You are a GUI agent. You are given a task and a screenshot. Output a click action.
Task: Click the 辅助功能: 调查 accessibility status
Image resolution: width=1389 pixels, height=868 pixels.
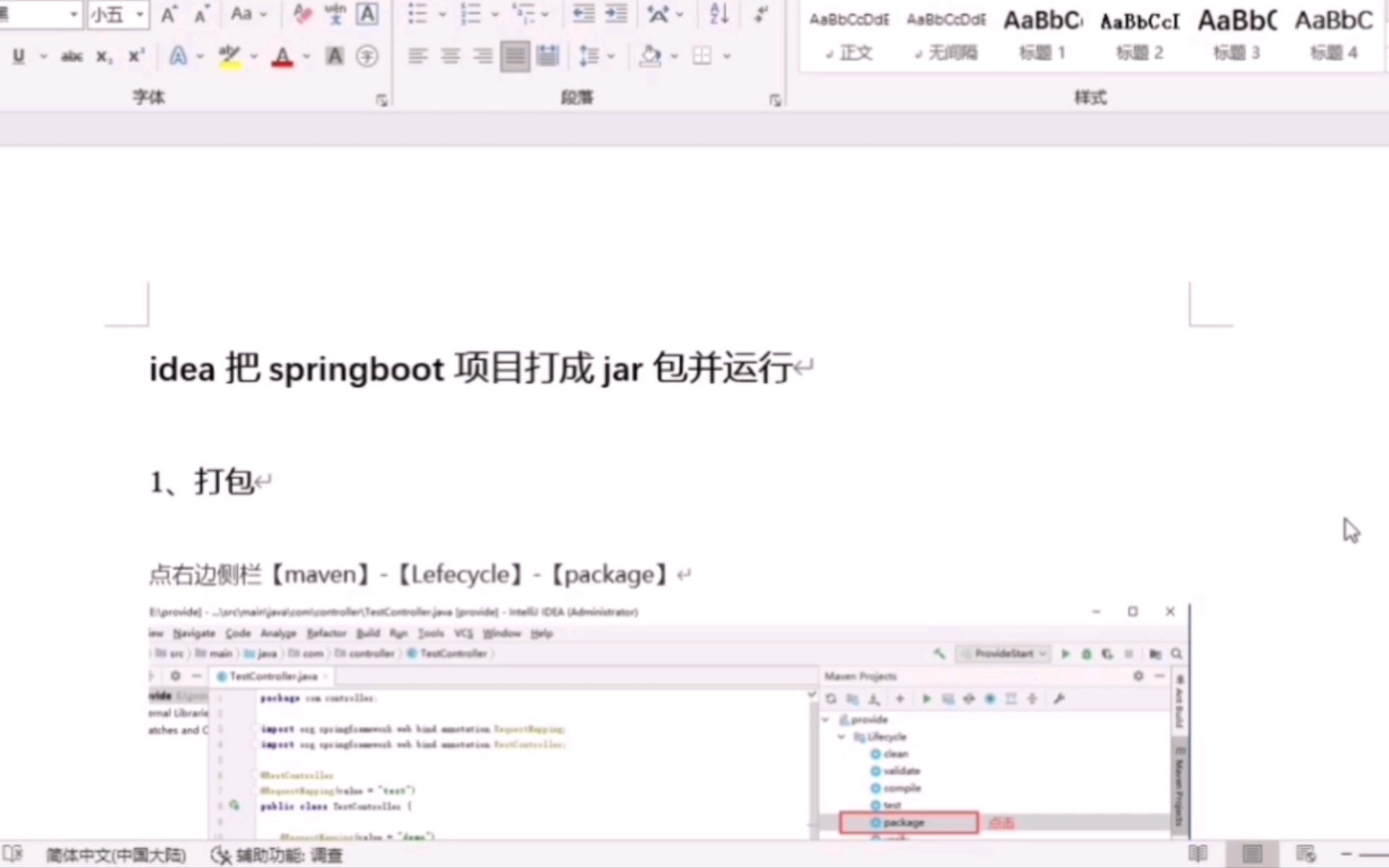pos(277,854)
